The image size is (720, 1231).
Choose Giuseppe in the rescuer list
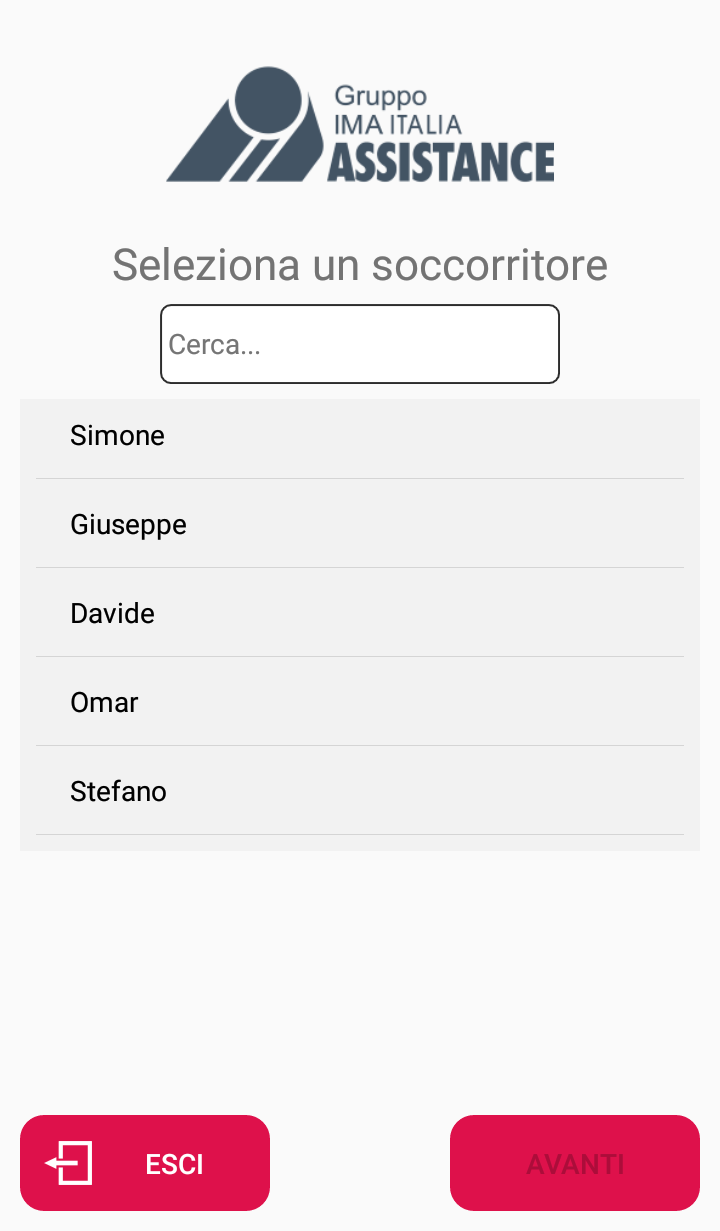tap(129, 525)
